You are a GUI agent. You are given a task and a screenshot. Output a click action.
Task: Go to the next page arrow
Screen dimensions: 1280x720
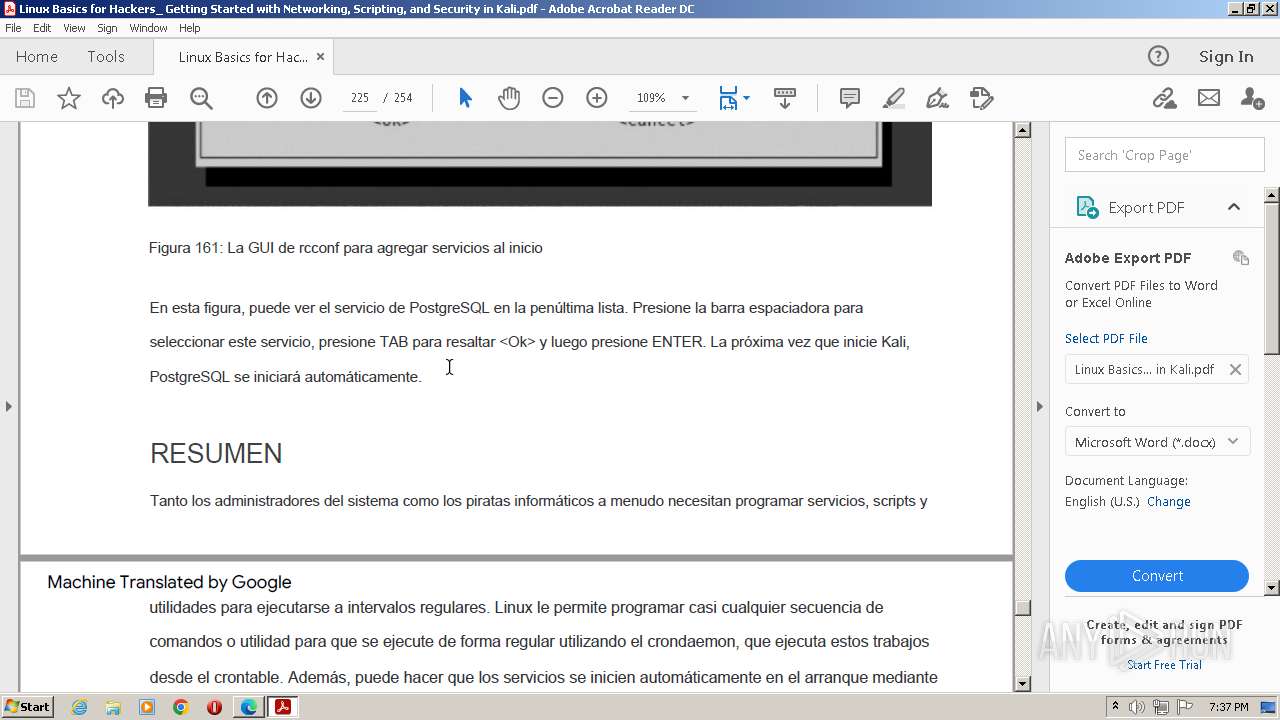tap(311, 98)
